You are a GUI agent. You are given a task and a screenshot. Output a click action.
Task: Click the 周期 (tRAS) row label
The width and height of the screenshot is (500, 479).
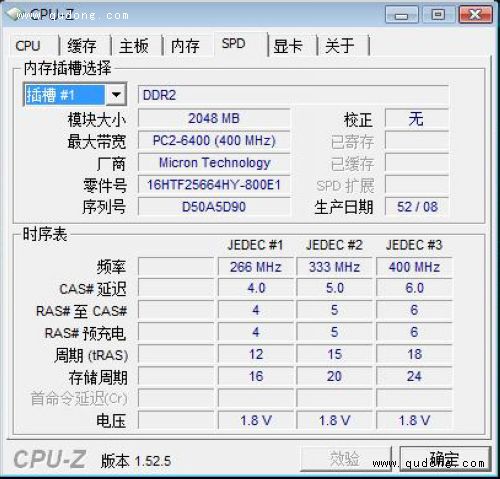(x=91, y=355)
